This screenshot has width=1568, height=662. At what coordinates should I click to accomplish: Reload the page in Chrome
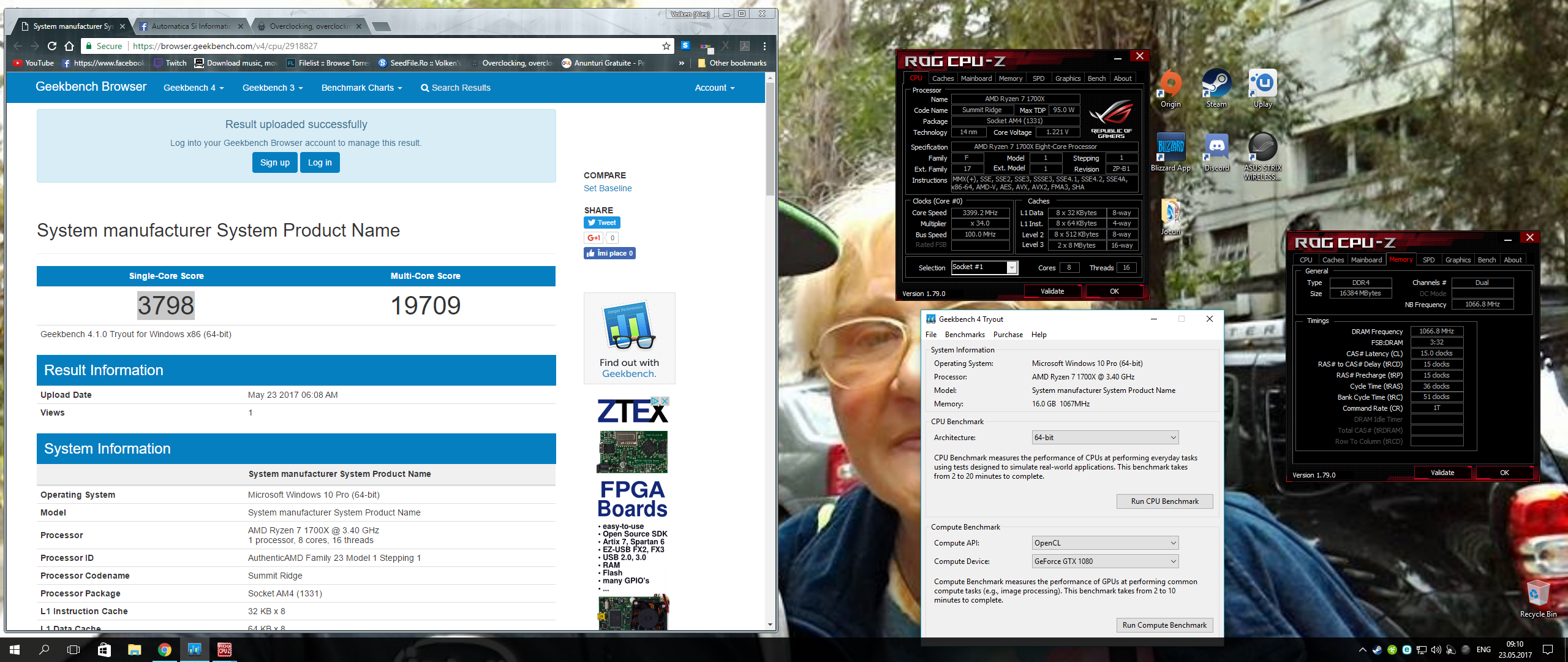pos(52,46)
